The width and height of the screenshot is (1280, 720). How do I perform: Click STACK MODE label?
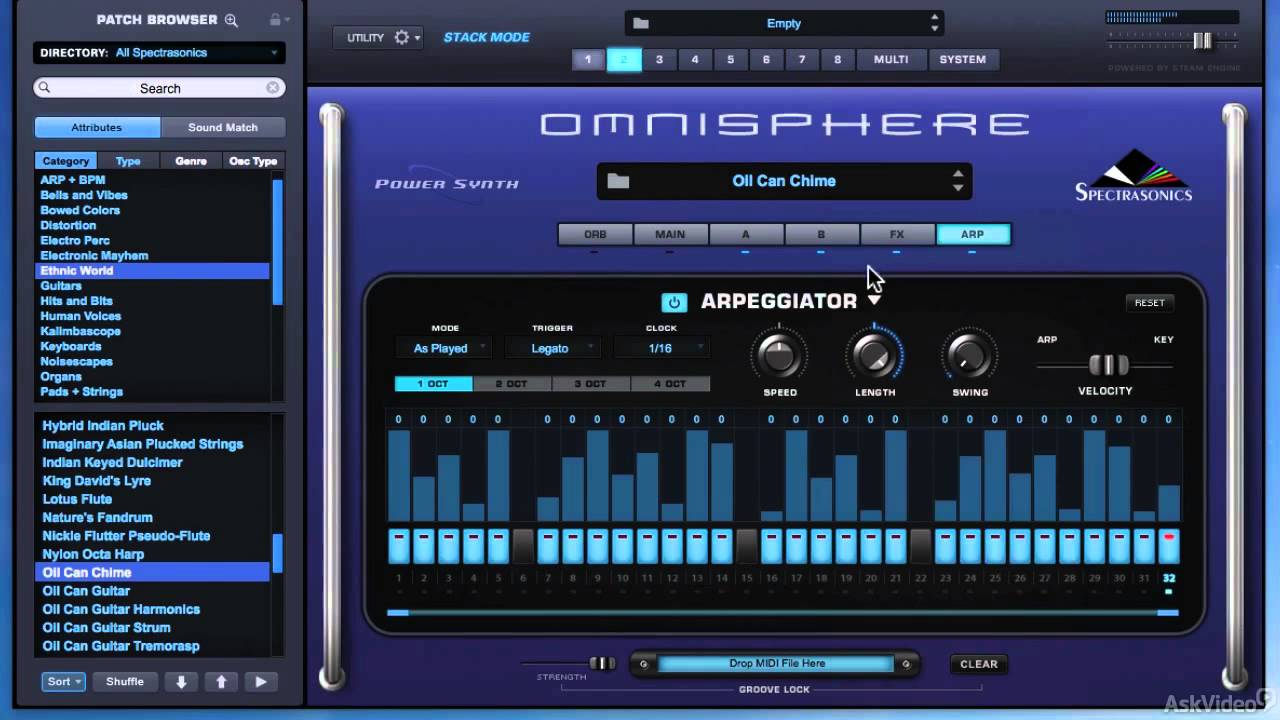point(487,37)
